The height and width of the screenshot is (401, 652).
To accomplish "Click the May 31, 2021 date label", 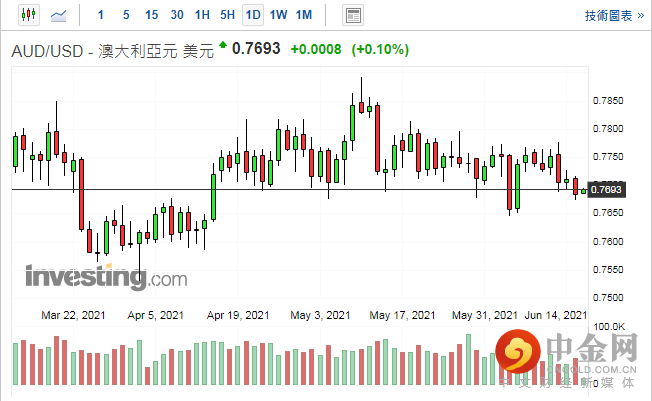I will (x=484, y=315).
